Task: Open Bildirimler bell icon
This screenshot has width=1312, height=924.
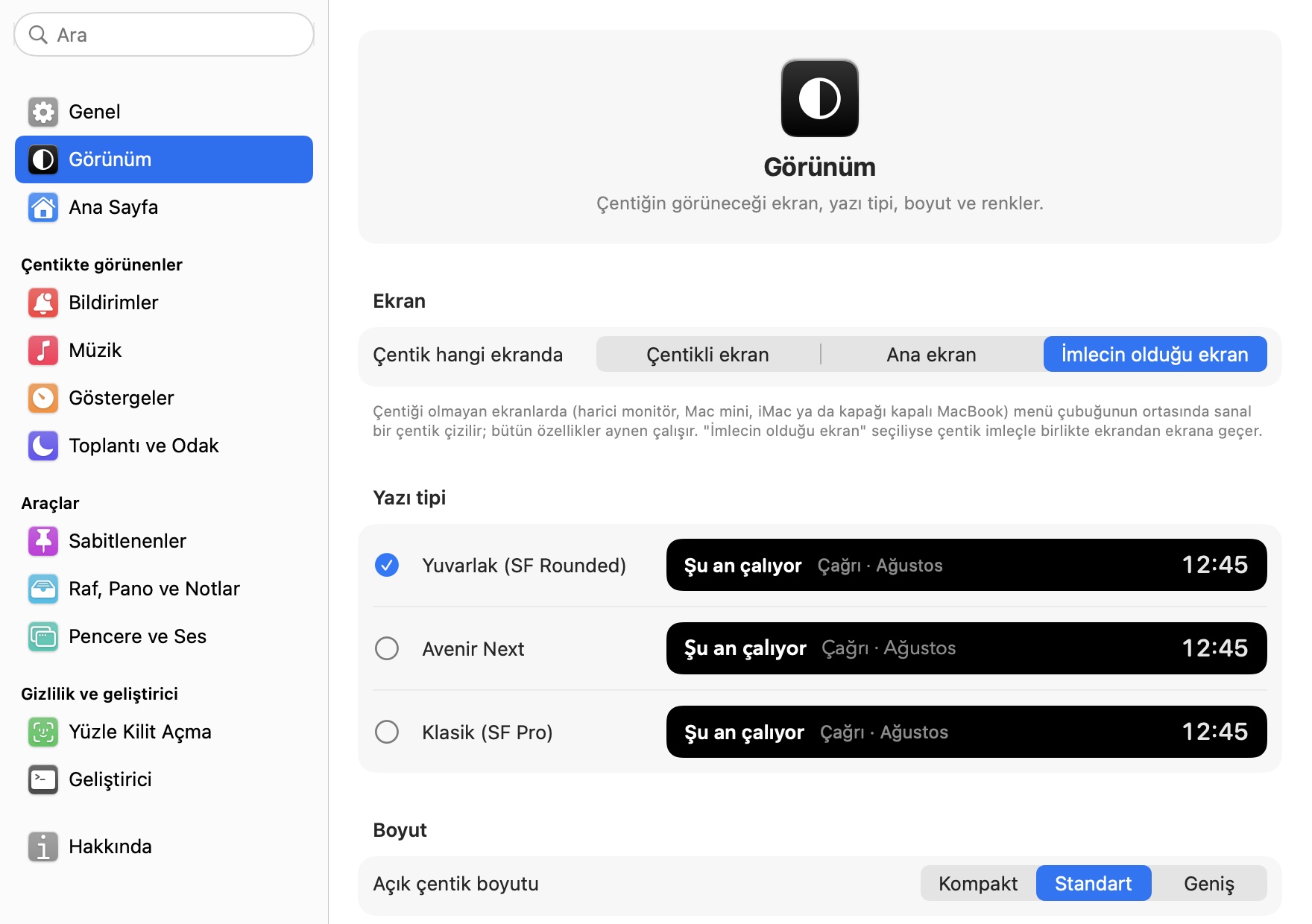Action: pos(43,303)
